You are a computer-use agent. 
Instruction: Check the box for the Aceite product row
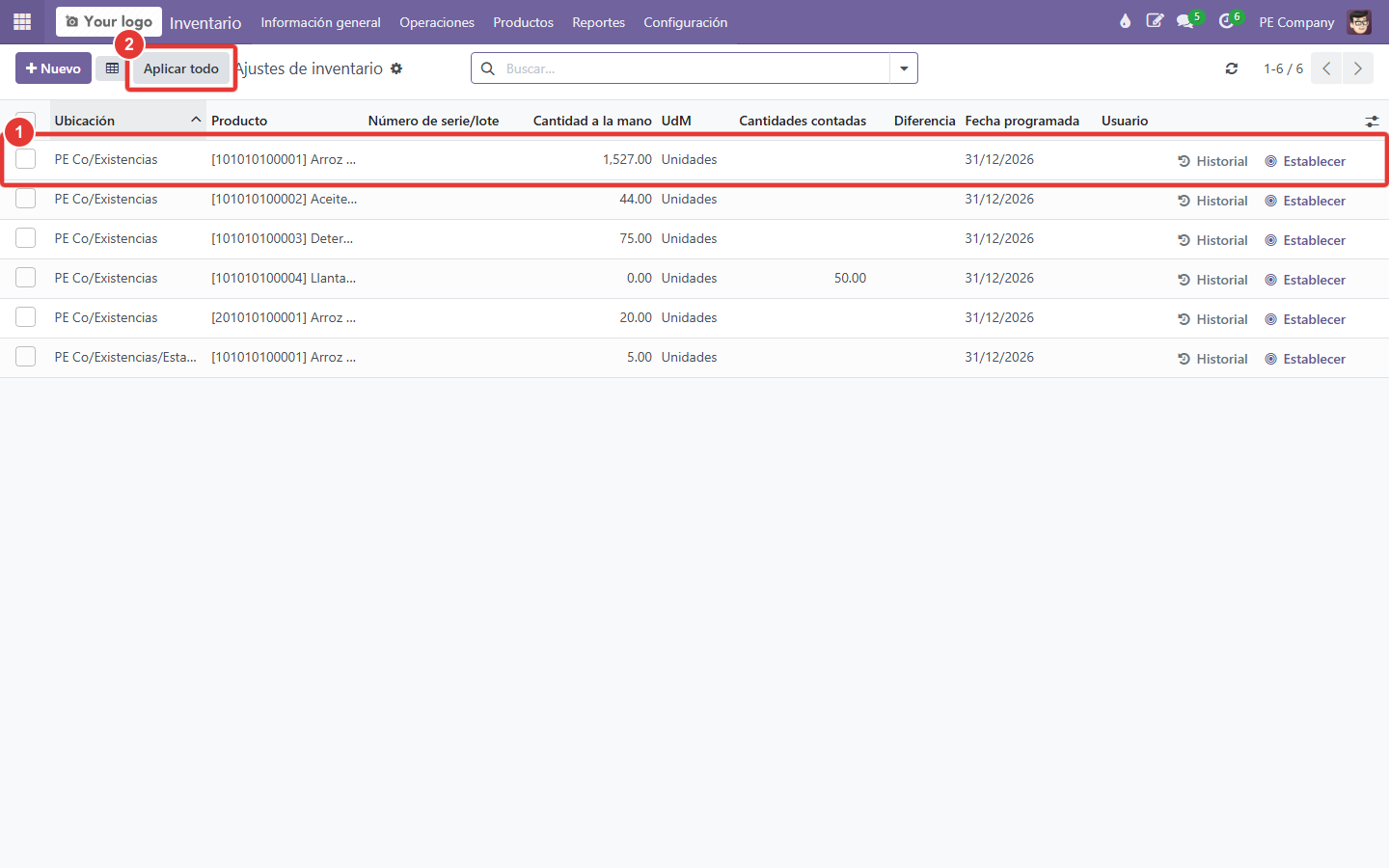[26, 199]
